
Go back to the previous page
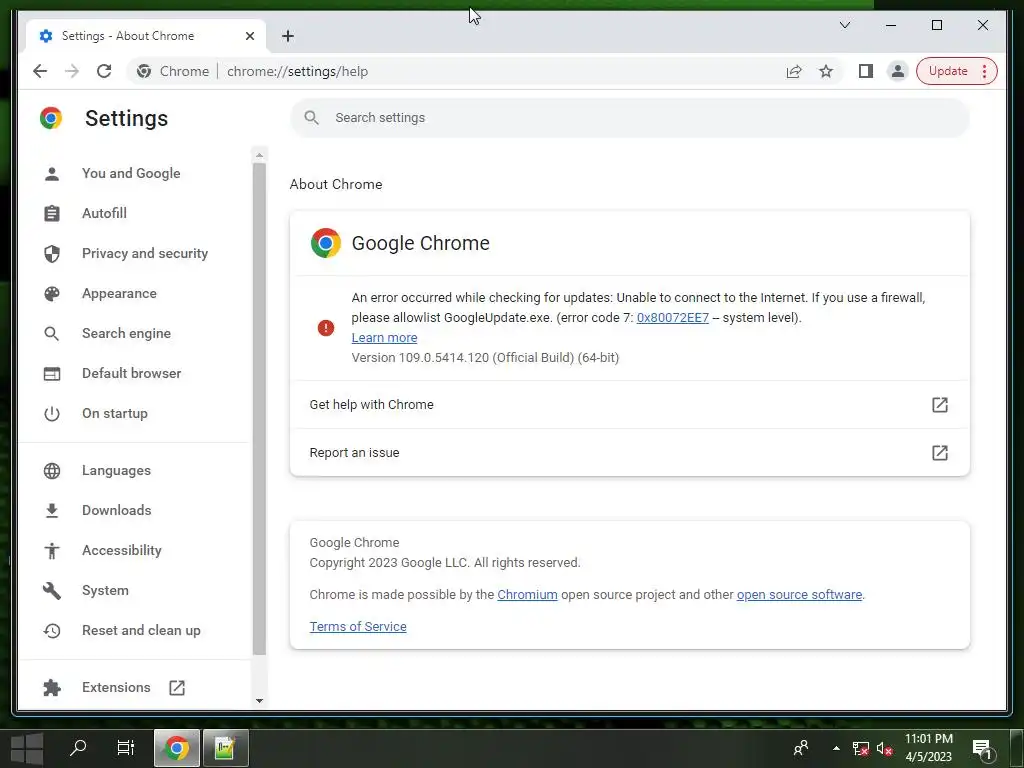coord(40,71)
